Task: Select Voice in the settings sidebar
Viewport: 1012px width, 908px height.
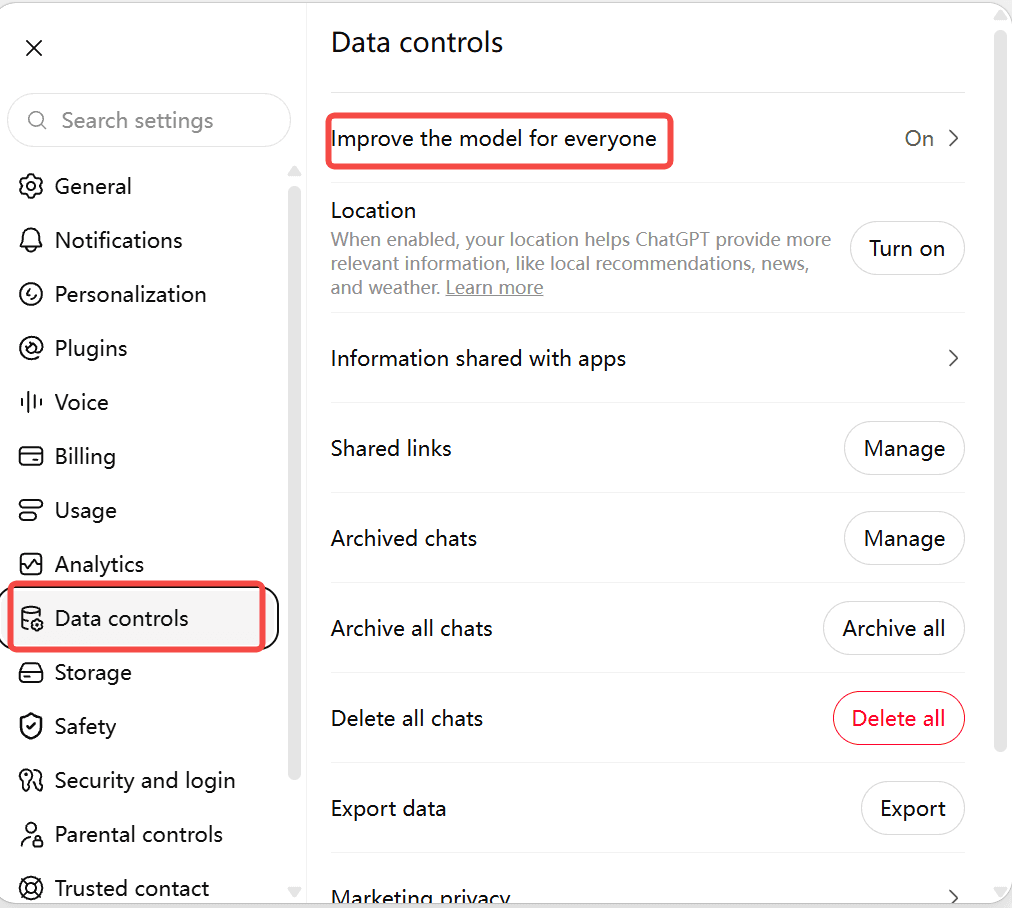Action: 140,402
